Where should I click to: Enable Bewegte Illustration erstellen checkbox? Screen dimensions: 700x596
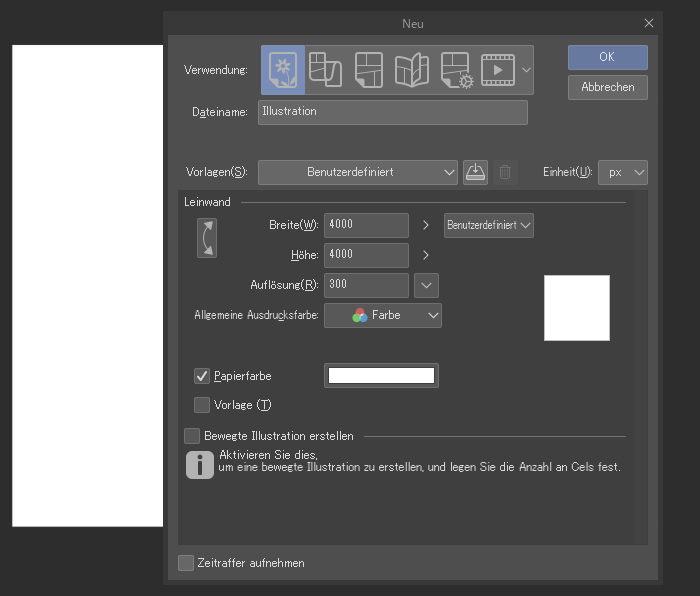[192, 436]
